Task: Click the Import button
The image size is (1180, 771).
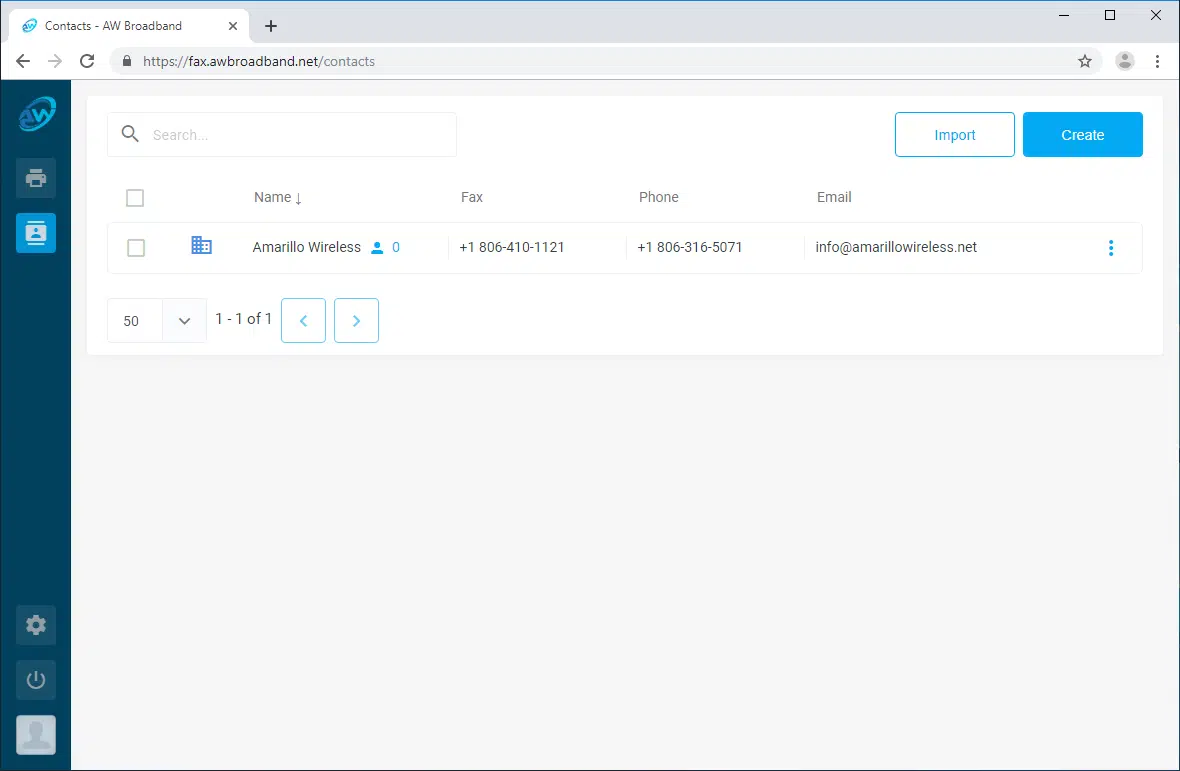Action: (x=954, y=135)
